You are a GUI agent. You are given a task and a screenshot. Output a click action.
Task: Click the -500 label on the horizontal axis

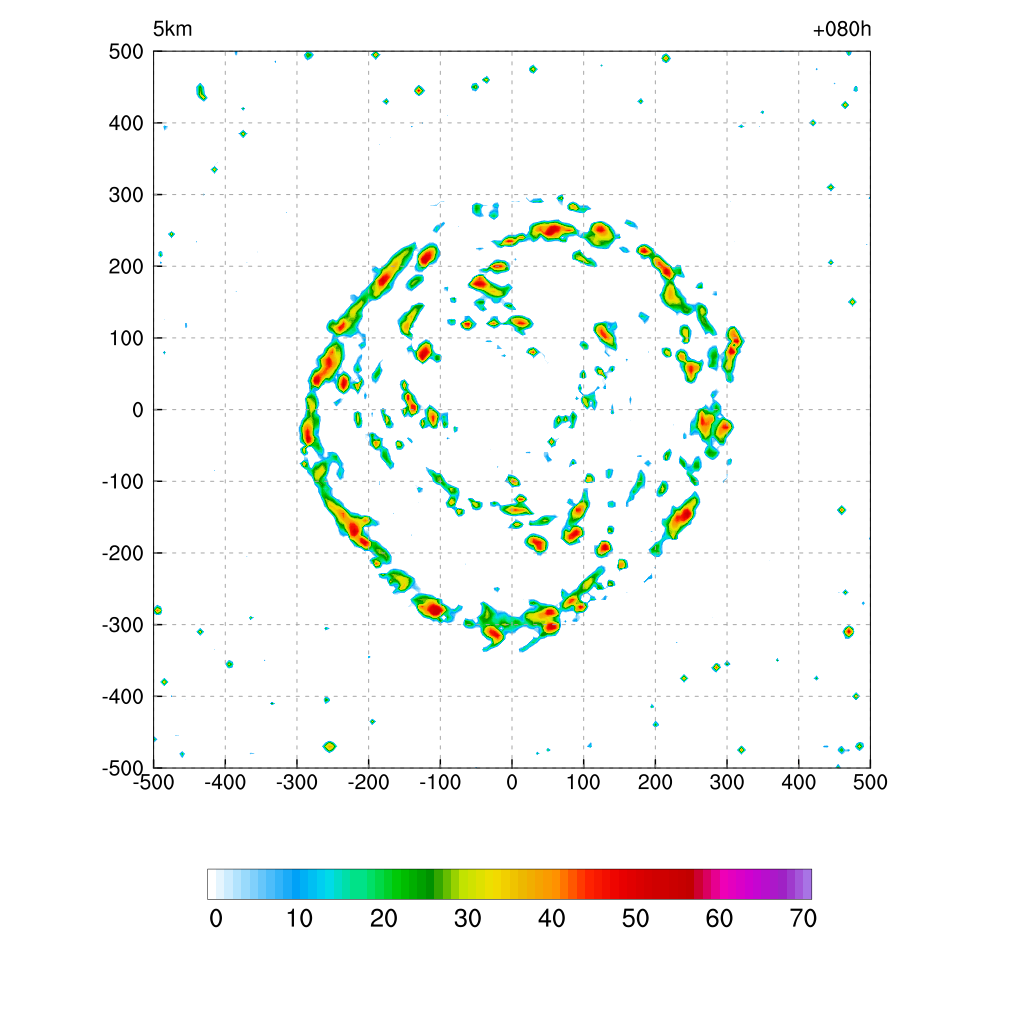tap(153, 782)
